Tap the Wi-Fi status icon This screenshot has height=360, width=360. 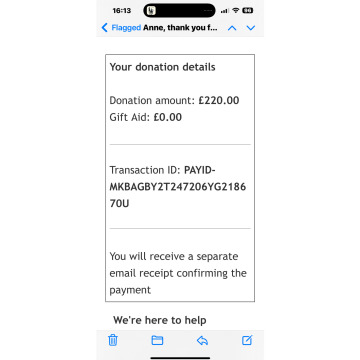coord(236,11)
